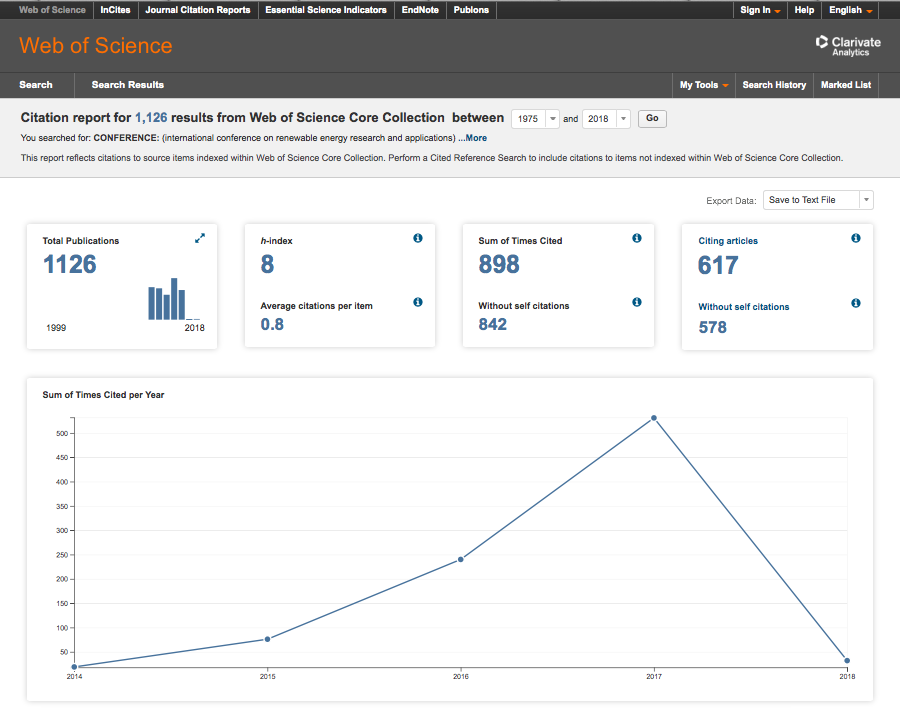This screenshot has height=708, width=900.
Task: Show info for Sum of Times Cited
Action: pos(637,238)
